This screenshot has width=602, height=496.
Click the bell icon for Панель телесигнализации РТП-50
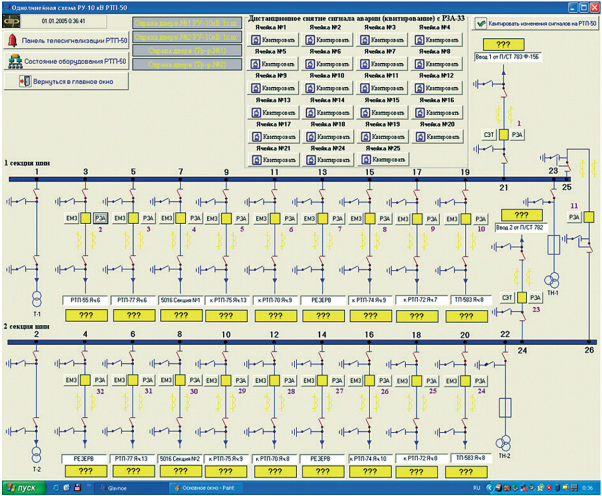[13, 41]
